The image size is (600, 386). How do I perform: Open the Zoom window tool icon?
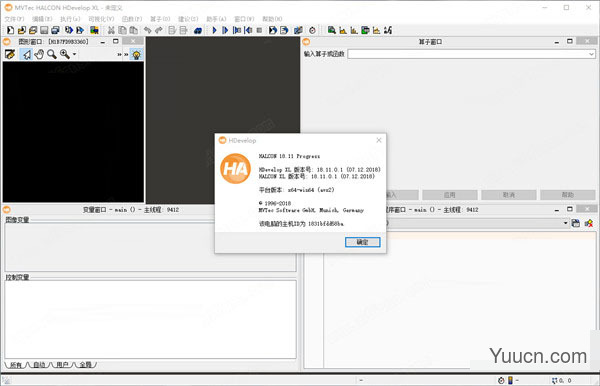tap(332, 30)
